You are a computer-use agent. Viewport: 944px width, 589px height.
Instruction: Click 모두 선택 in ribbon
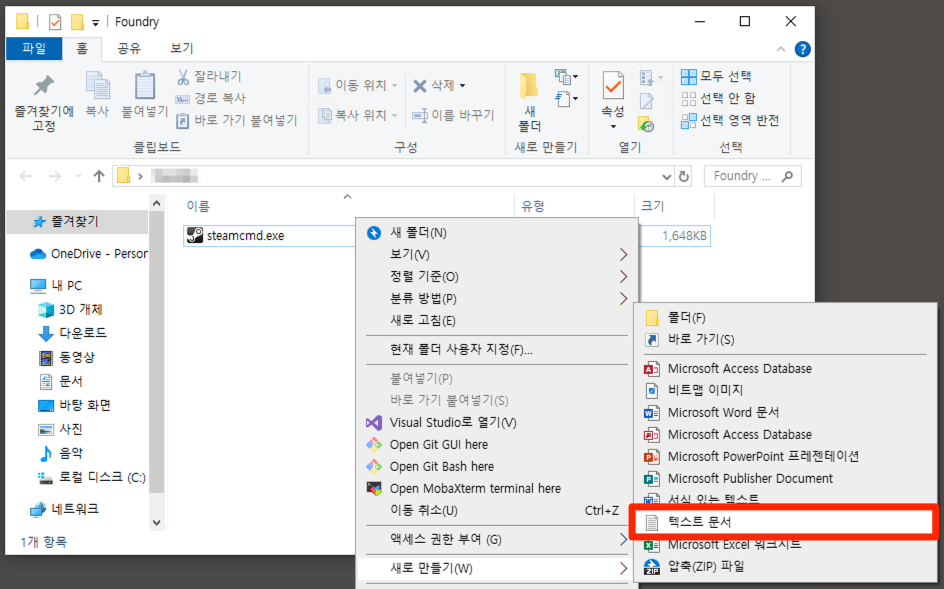pos(716,76)
